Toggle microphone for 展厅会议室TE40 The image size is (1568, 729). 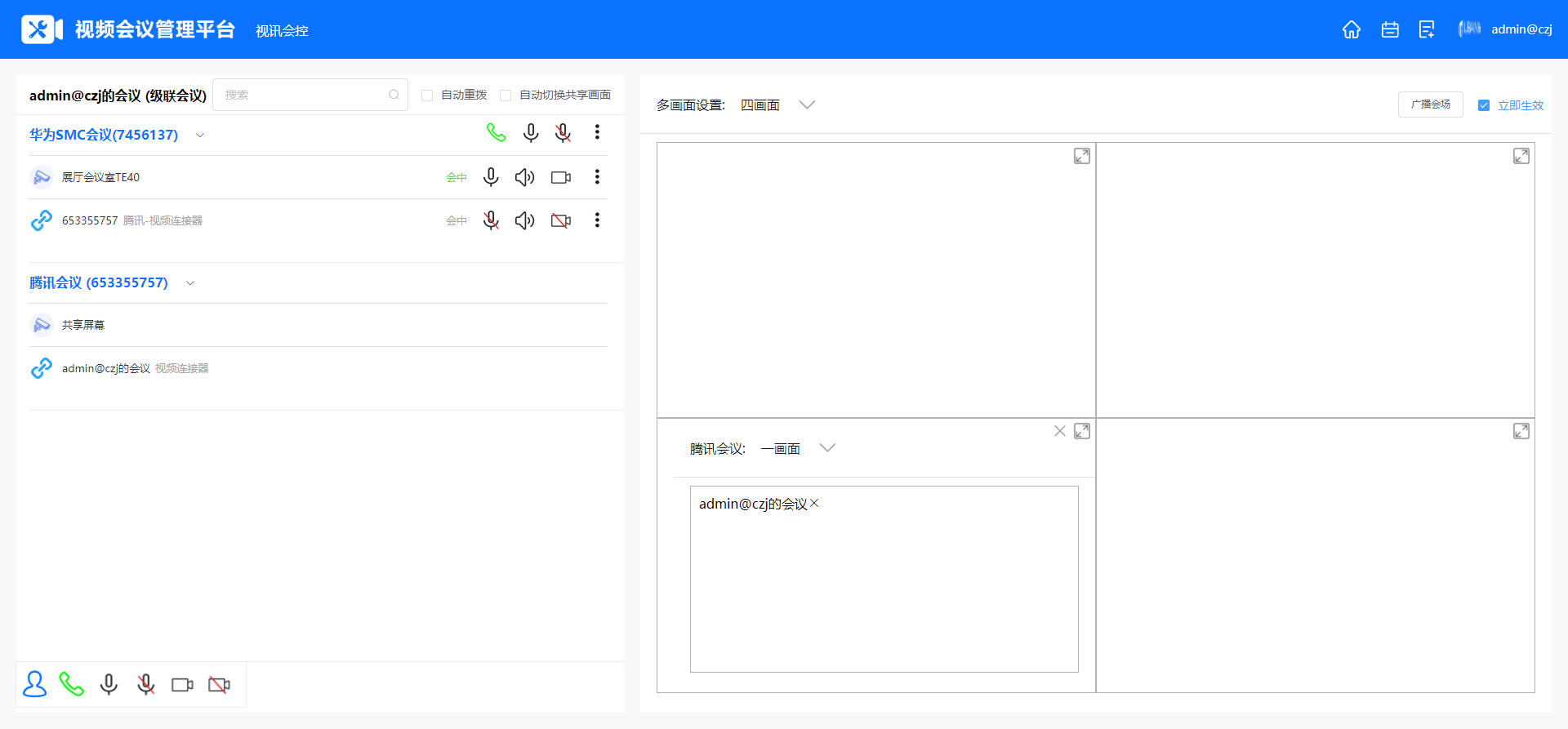[x=491, y=177]
